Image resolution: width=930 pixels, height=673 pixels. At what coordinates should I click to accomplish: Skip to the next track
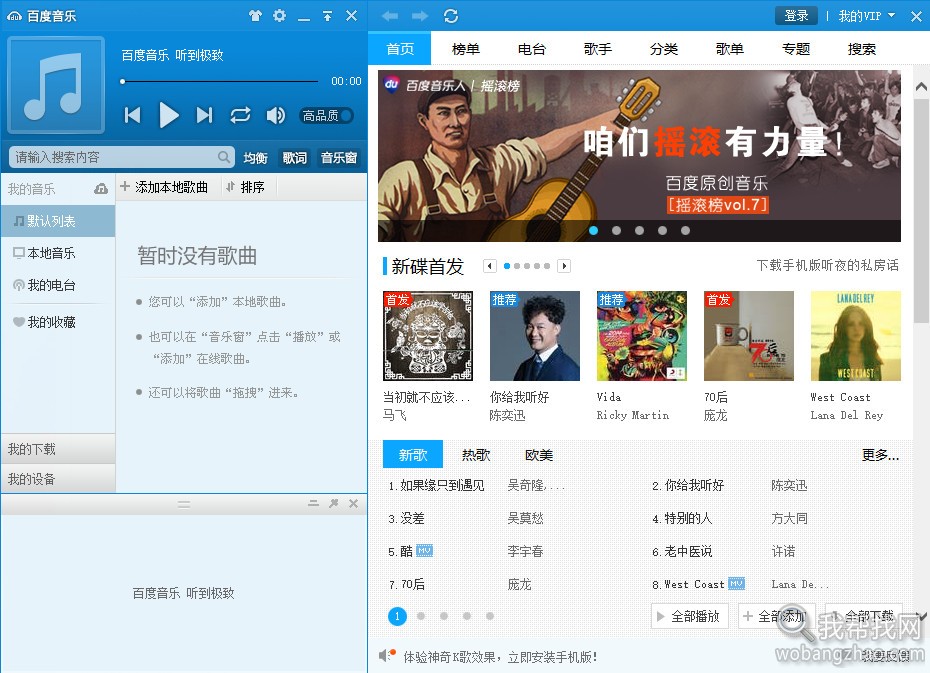[x=205, y=115]
